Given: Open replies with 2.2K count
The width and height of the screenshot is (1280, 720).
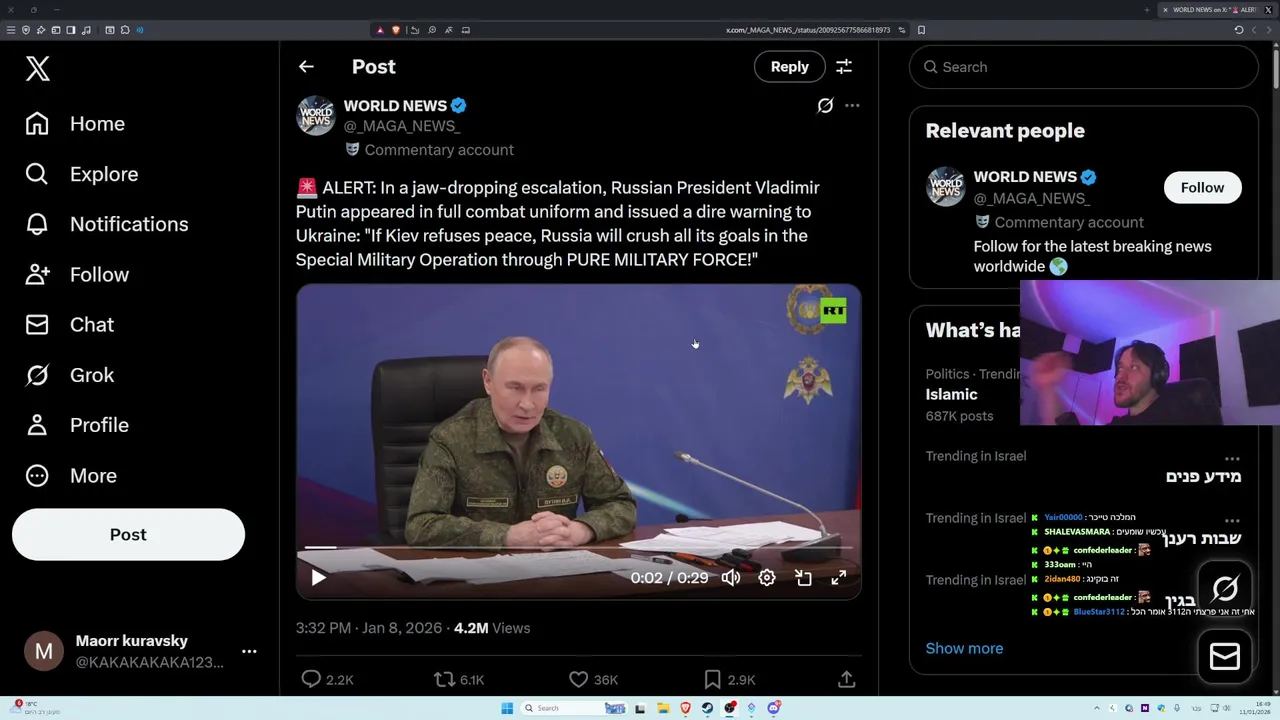Looking at the screenshot, I should coord(328,679).
